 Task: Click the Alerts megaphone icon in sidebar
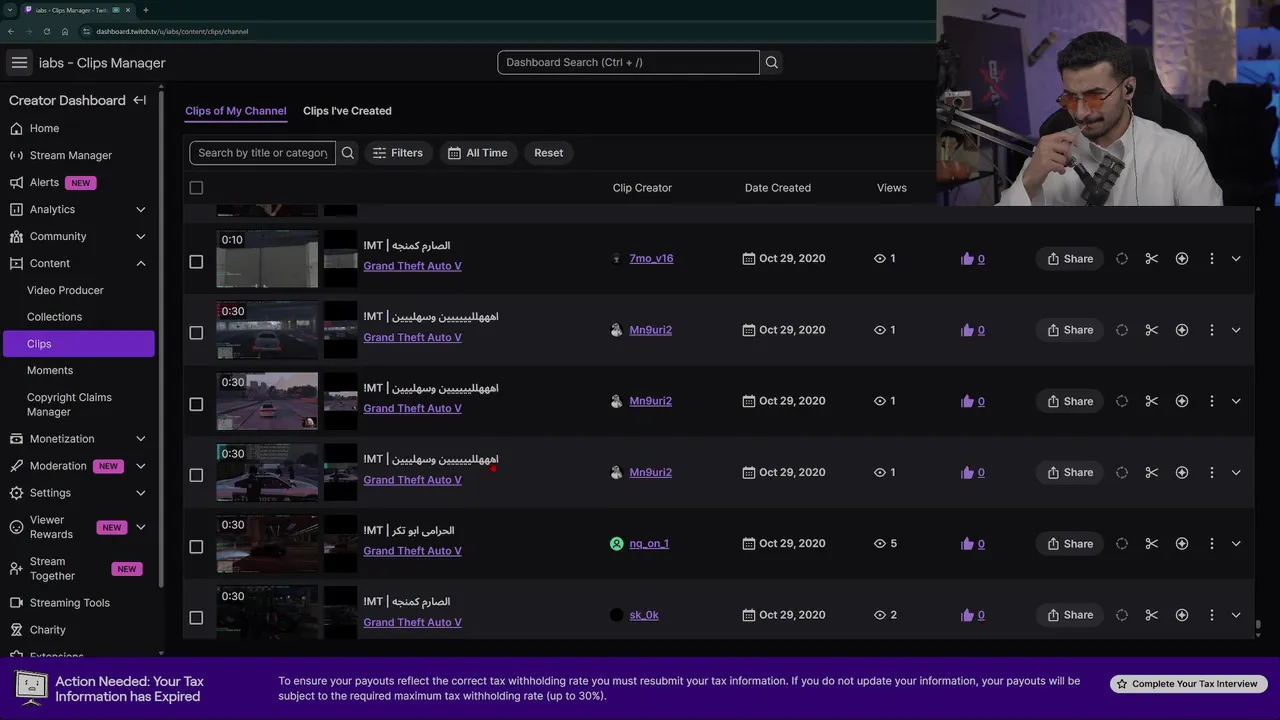pyautogui.click(x=16, y=182)
